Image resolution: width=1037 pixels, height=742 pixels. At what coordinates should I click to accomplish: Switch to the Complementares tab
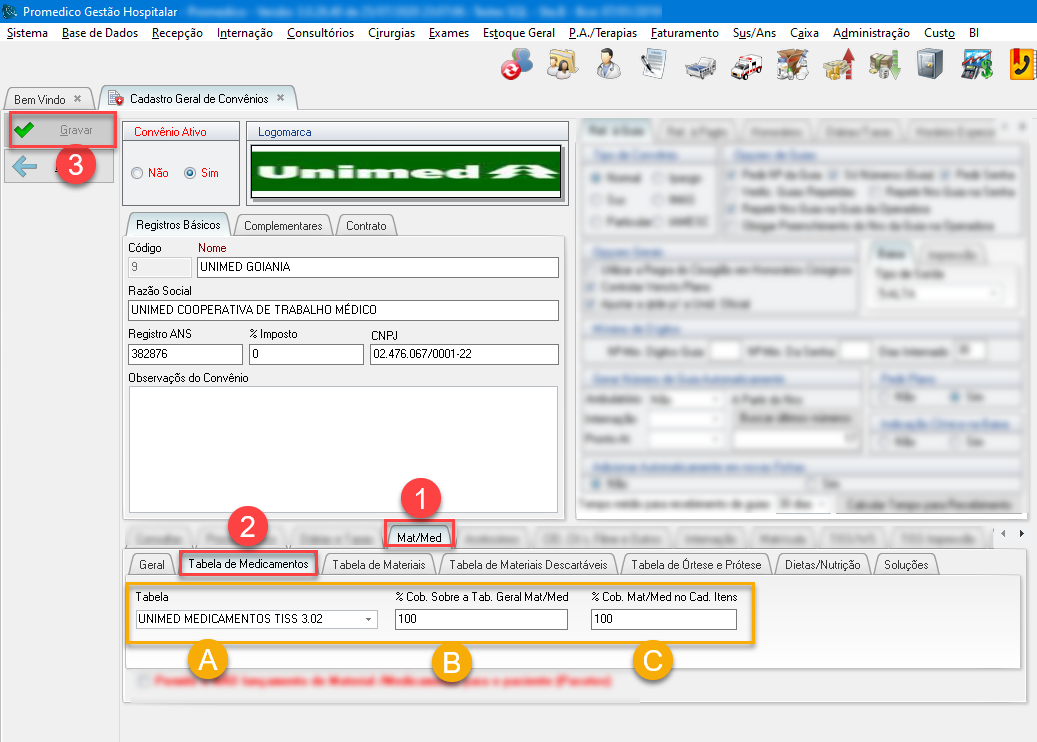(283, 226)
